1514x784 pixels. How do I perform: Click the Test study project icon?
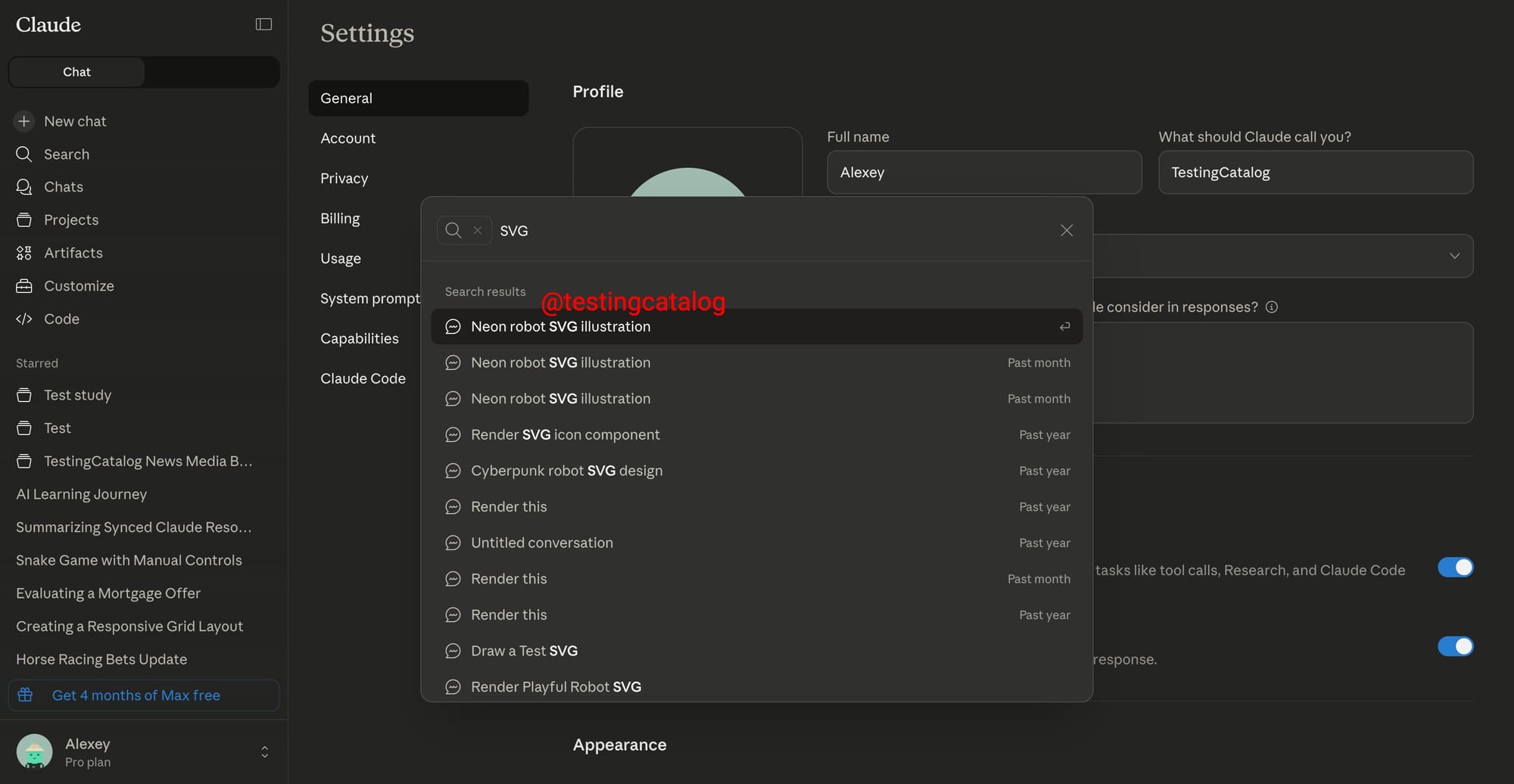click(24, 395)
